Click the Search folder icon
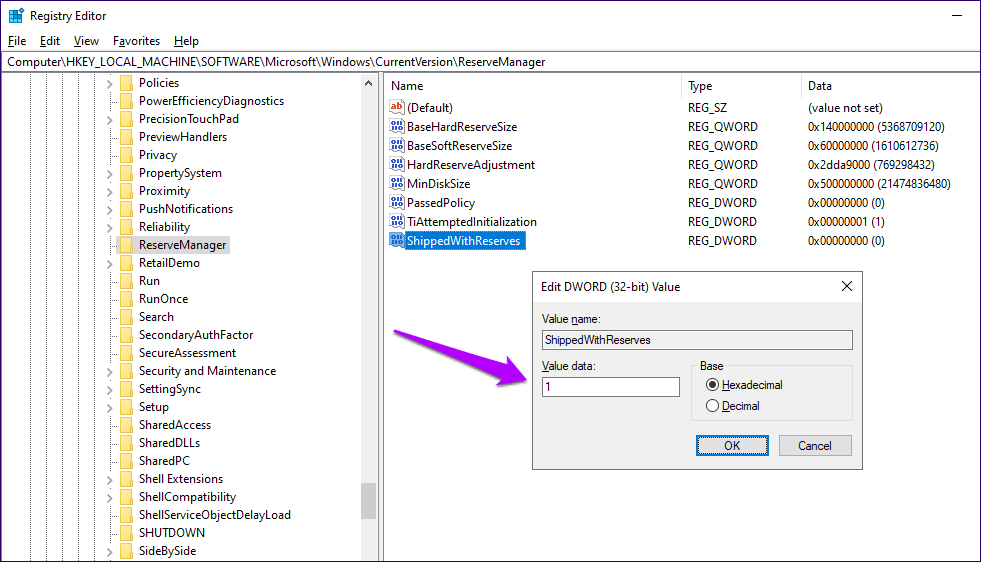 pyautogui.click(x=126, y=317)
